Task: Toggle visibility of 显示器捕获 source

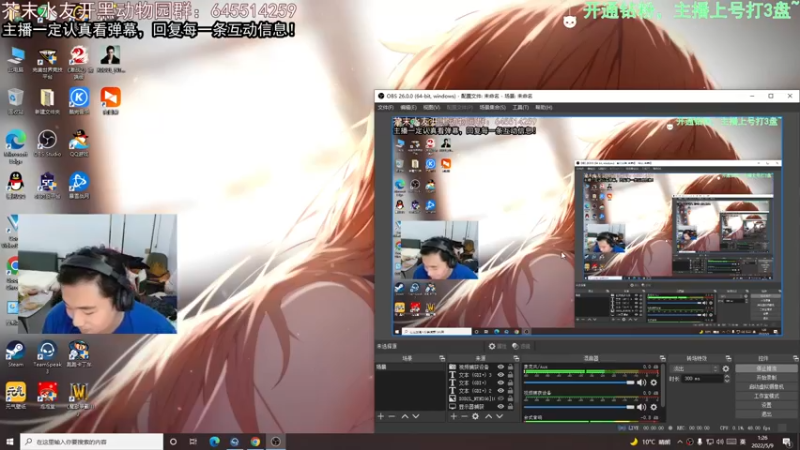Action: [501, 407]
